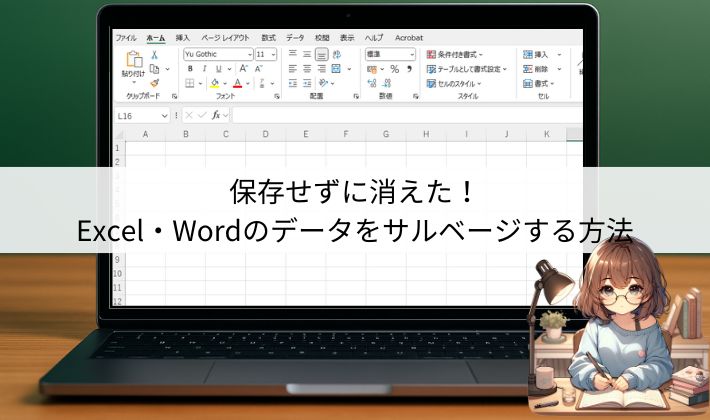Viewport: 710px width, 420px height.
Task: Switch to the 数式 (Formulas) tab
Action: (269, 38)
